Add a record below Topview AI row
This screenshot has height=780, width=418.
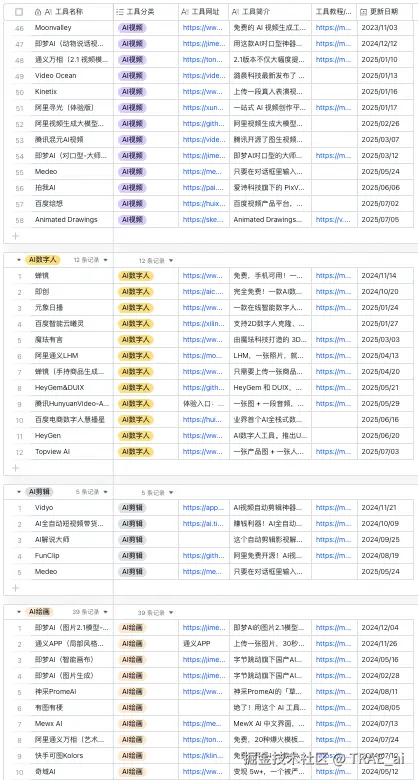point(15,468)
